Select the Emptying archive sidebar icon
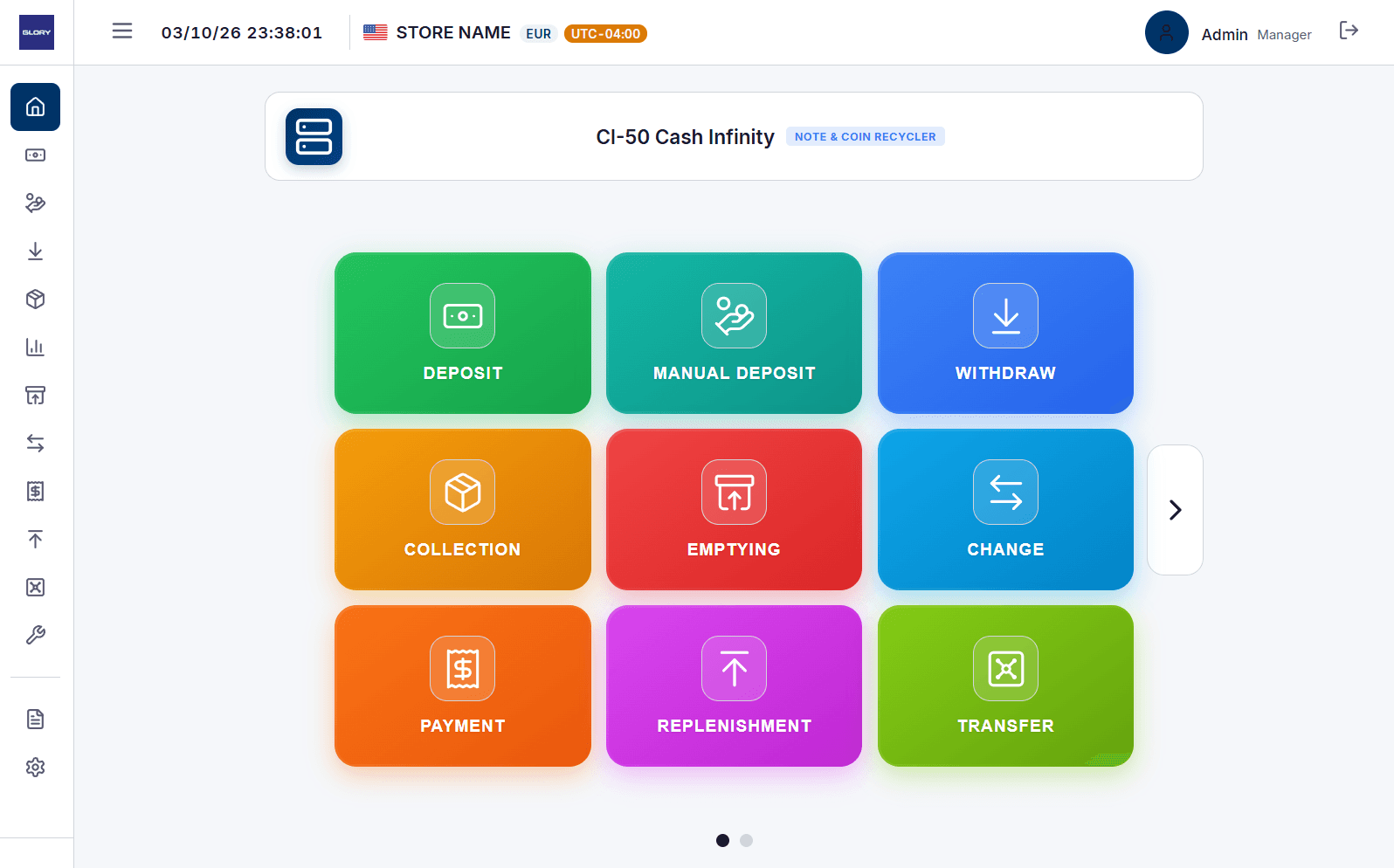 (x=35, y=396)
